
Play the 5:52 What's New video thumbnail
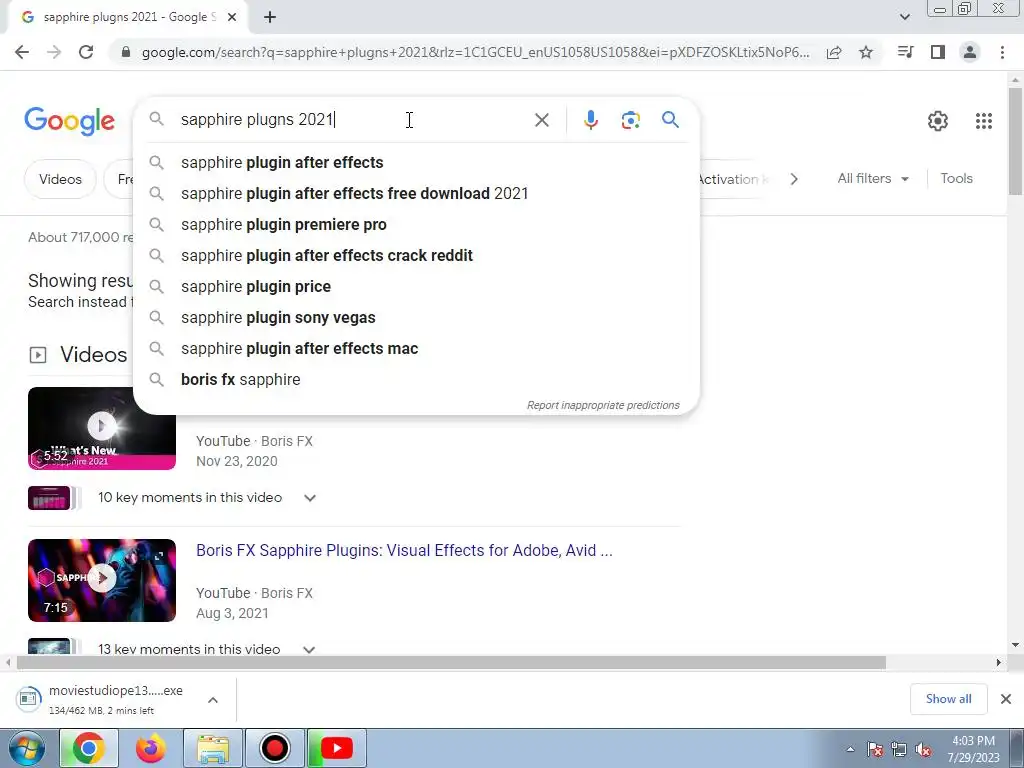coord(102,428)
